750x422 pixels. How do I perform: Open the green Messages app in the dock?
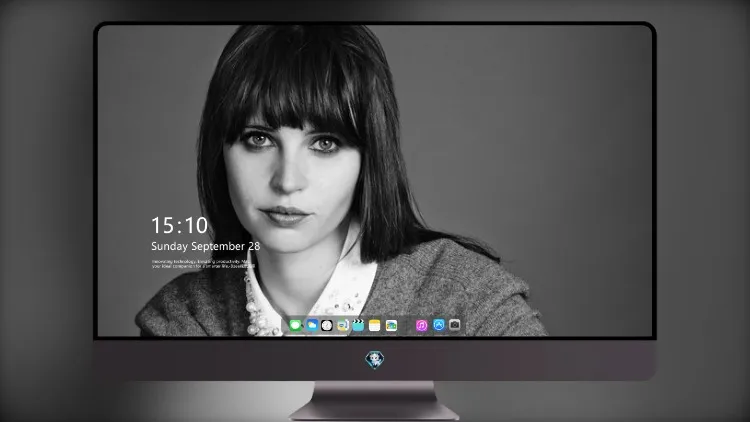[295, 325]
